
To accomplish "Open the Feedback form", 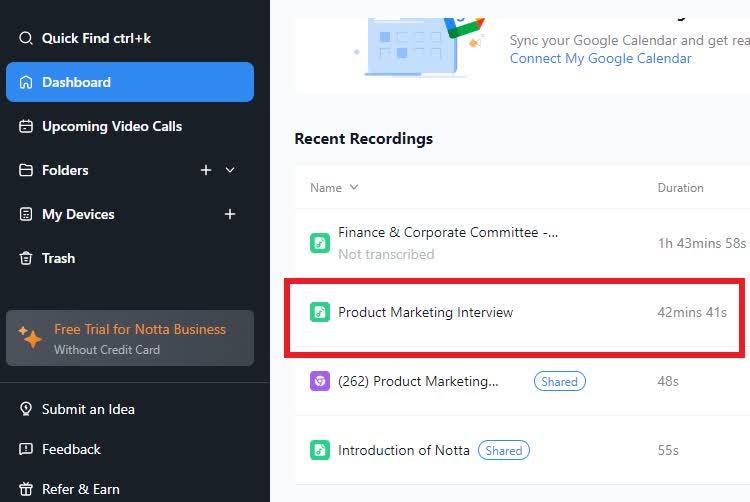I will point(71,449).
